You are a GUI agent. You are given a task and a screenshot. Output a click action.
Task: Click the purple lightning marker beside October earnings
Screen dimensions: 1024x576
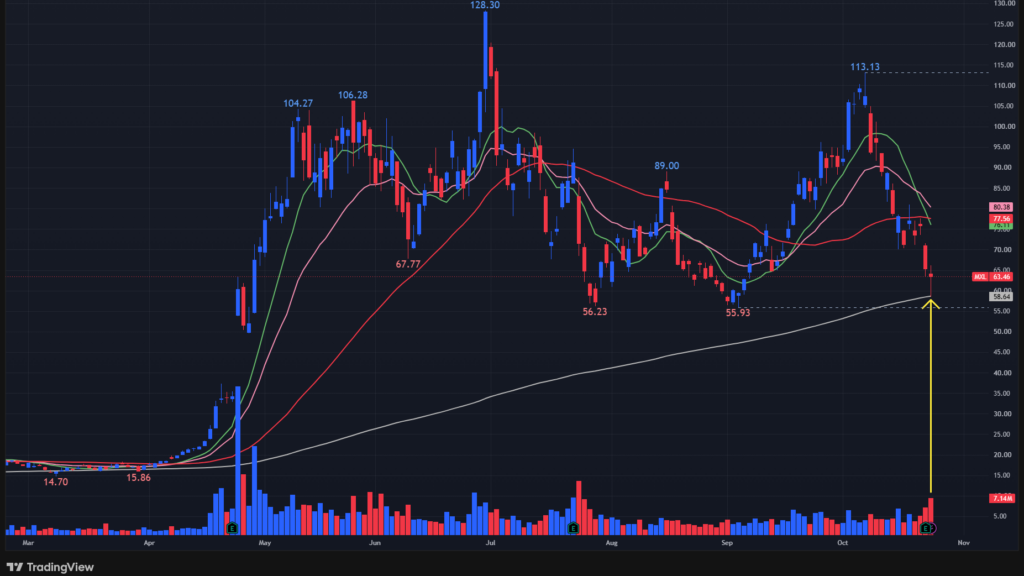point(933,528)
